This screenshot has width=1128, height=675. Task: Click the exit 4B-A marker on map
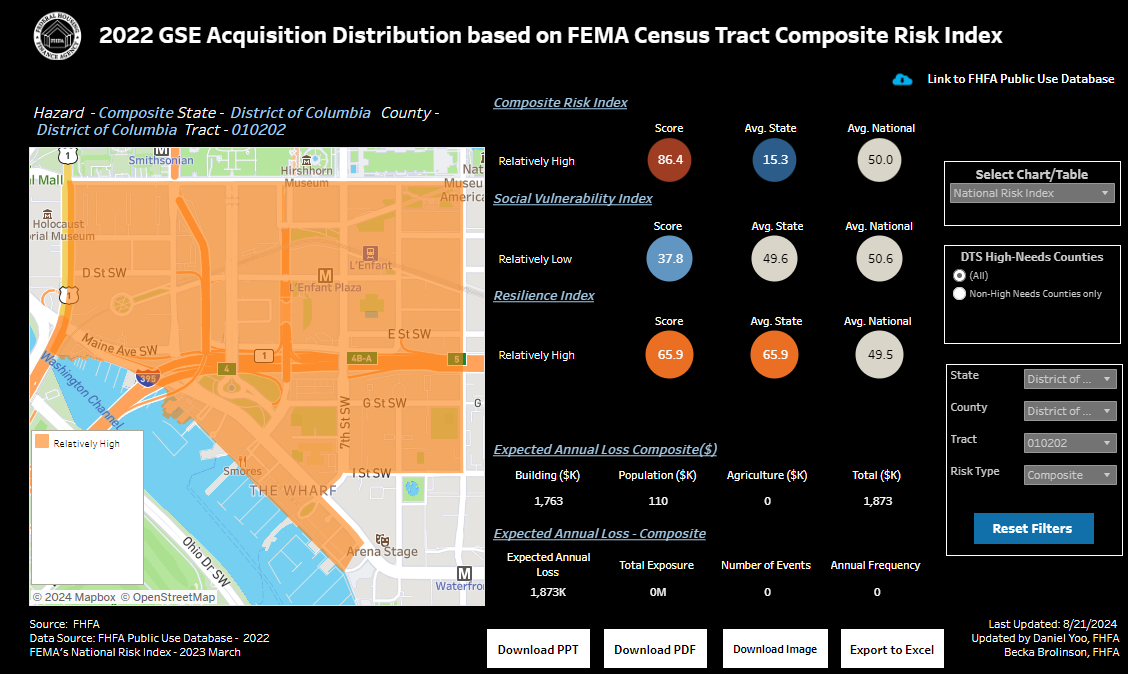[361, 358]
